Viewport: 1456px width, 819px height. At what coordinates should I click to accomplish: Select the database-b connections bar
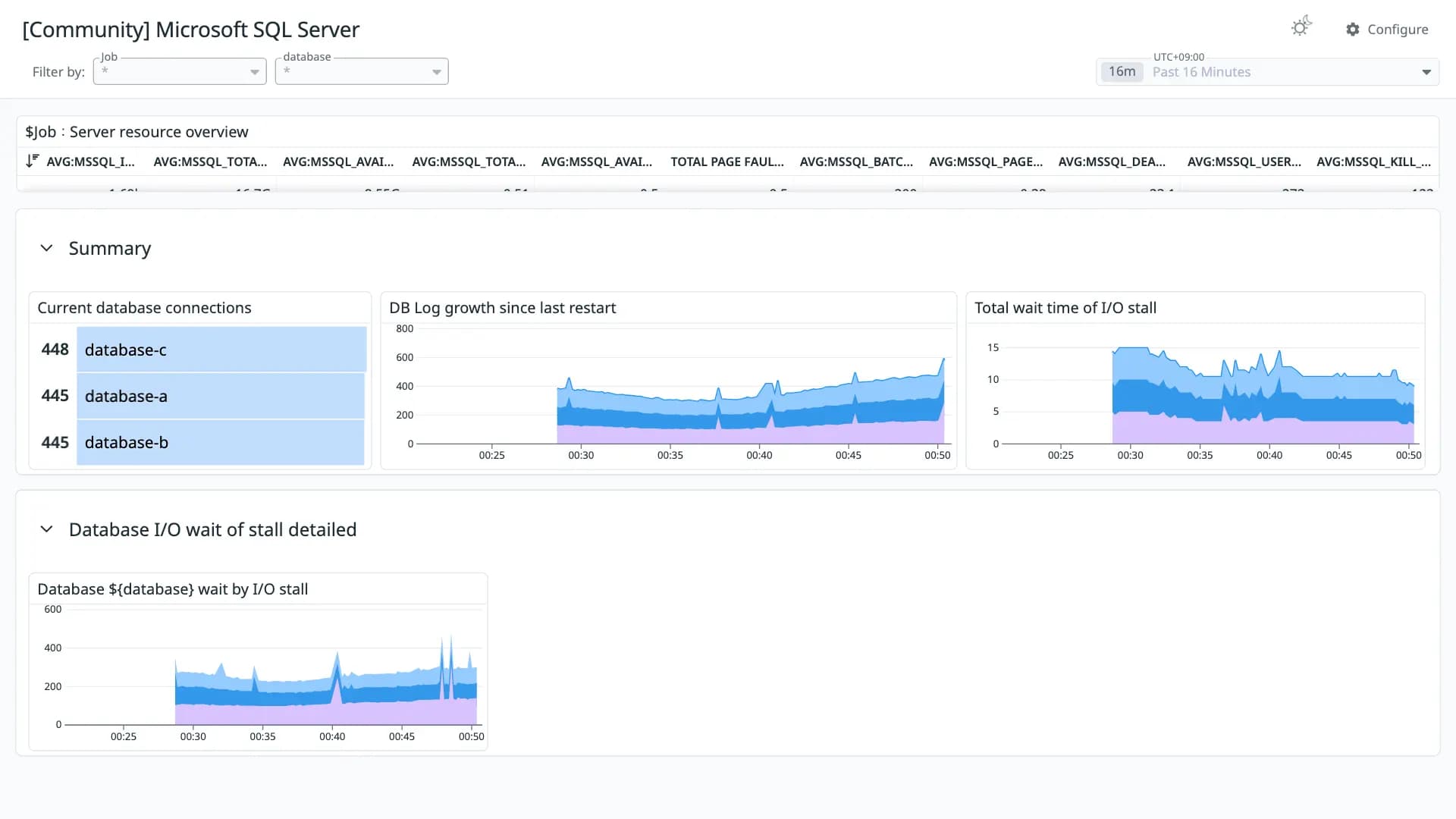click(221, 442)
